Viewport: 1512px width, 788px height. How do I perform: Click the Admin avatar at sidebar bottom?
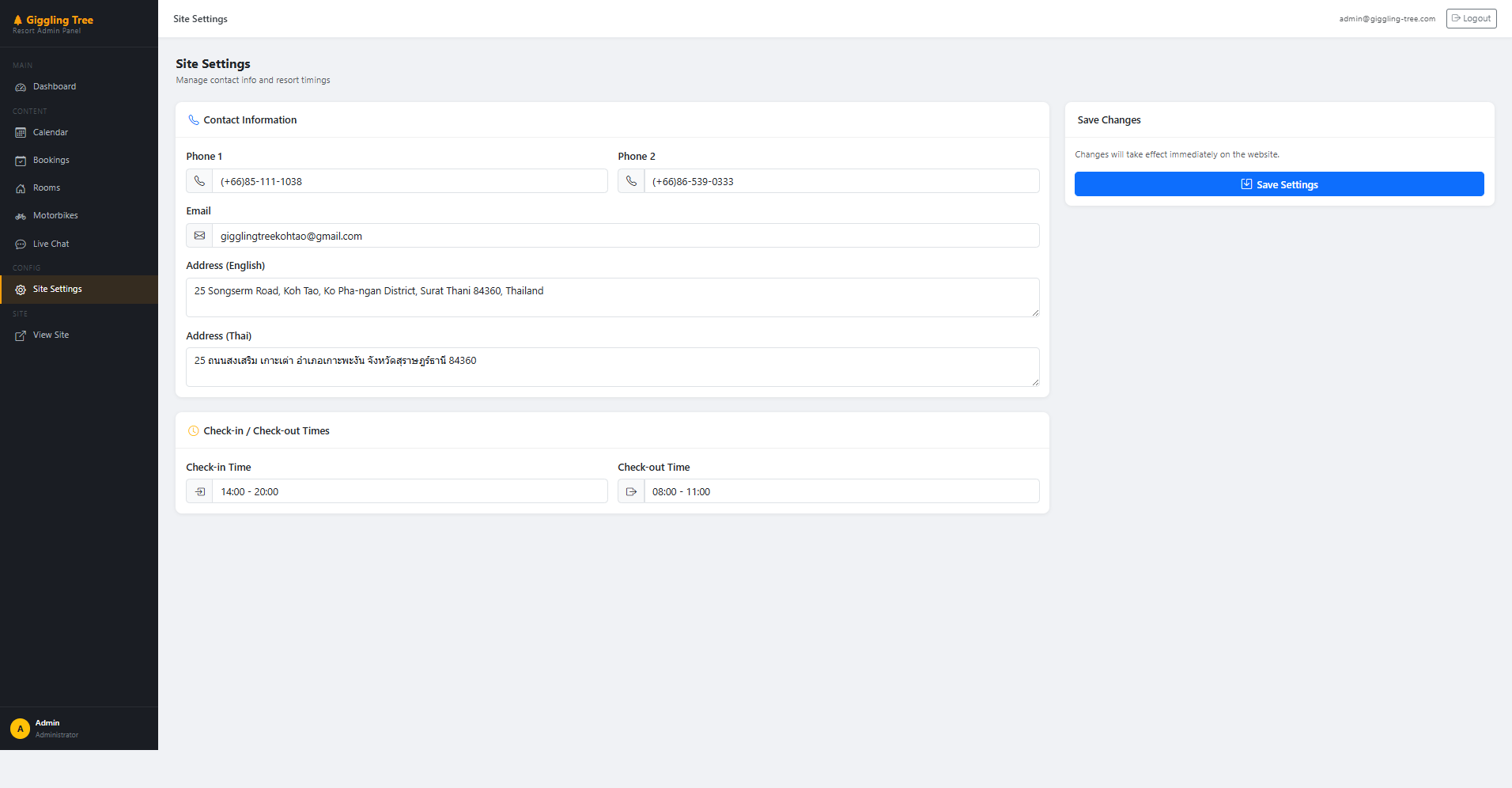coord(21,729)
